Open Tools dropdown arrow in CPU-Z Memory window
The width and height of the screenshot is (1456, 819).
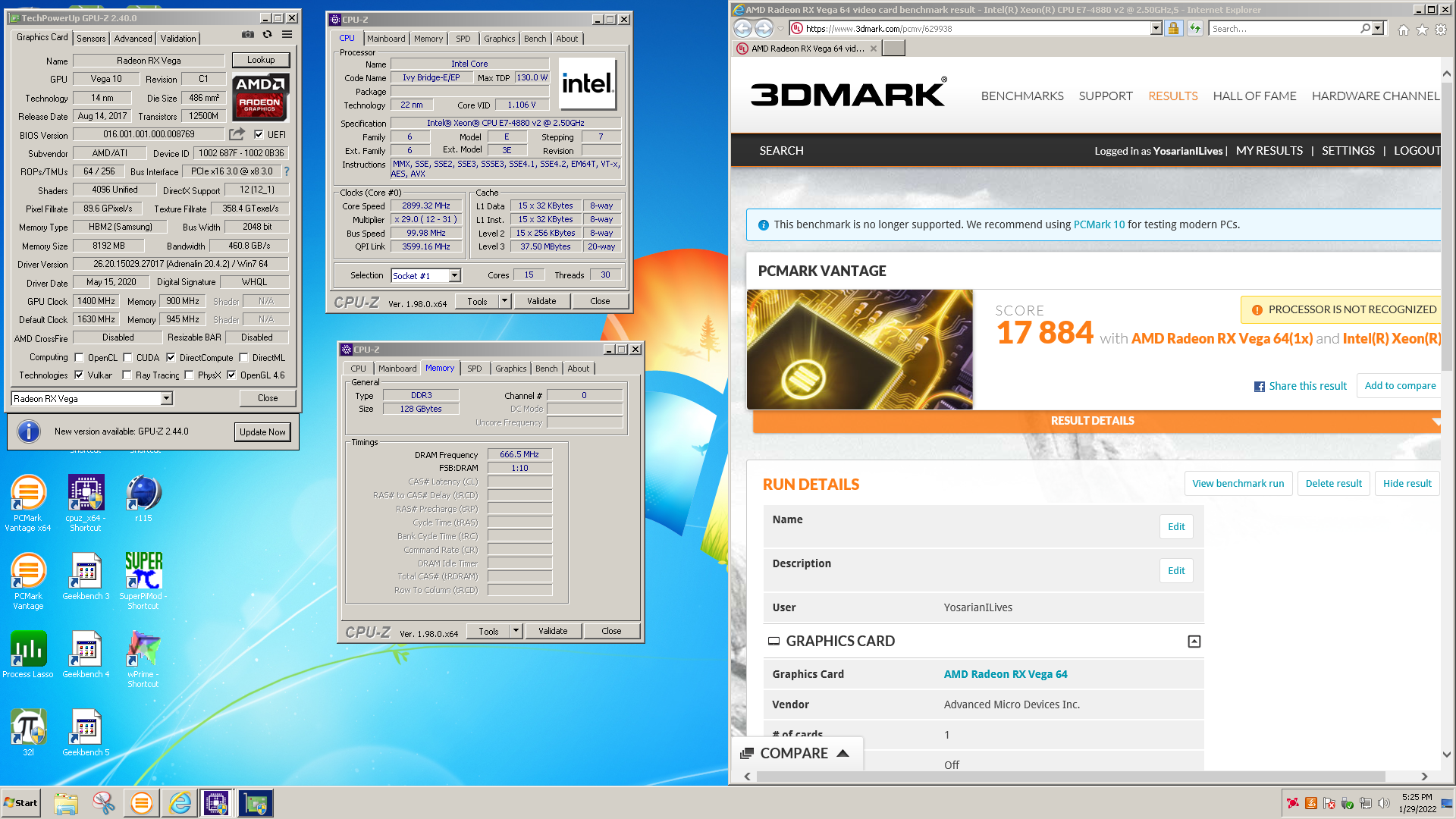516,631
